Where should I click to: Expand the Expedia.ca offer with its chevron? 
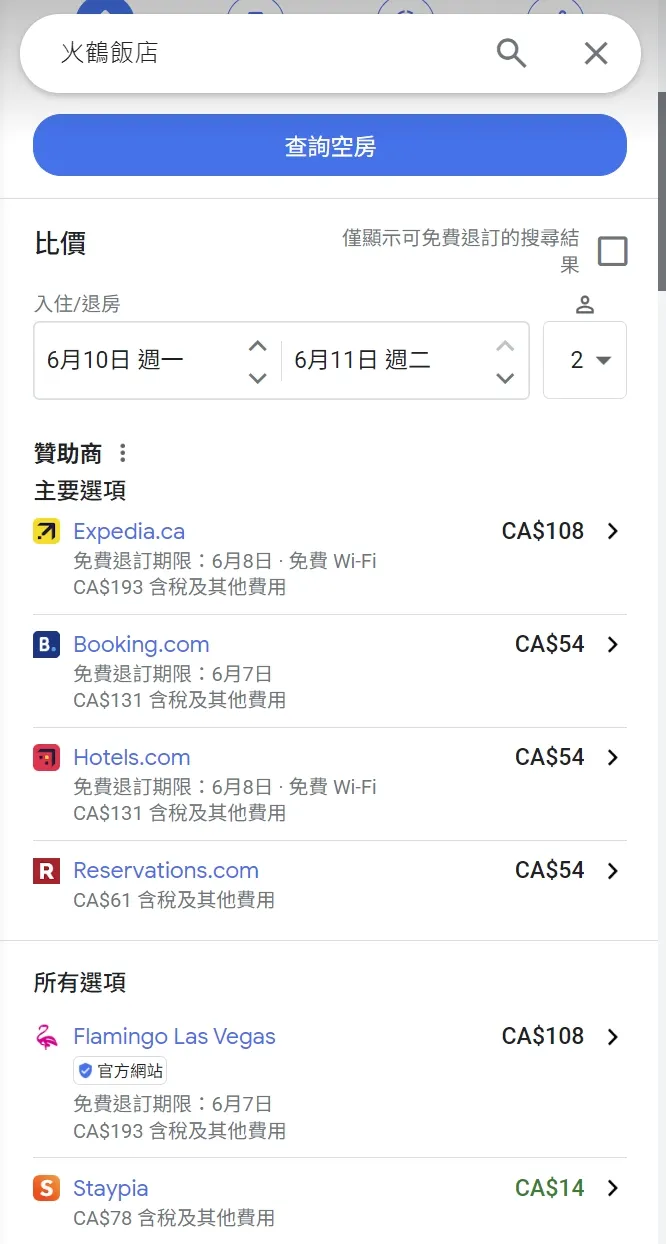point(612,532)
